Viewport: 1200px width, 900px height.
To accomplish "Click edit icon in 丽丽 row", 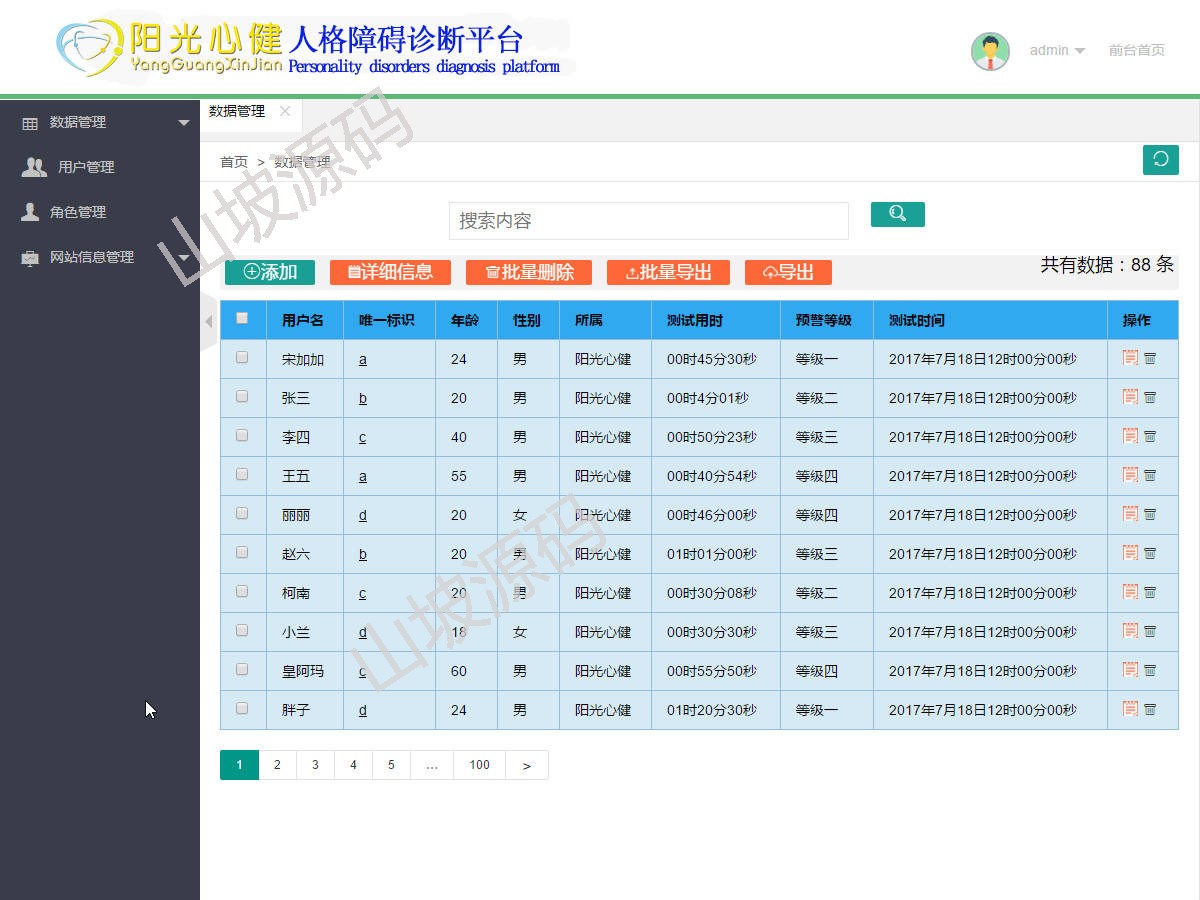I will coord(1130,514).
